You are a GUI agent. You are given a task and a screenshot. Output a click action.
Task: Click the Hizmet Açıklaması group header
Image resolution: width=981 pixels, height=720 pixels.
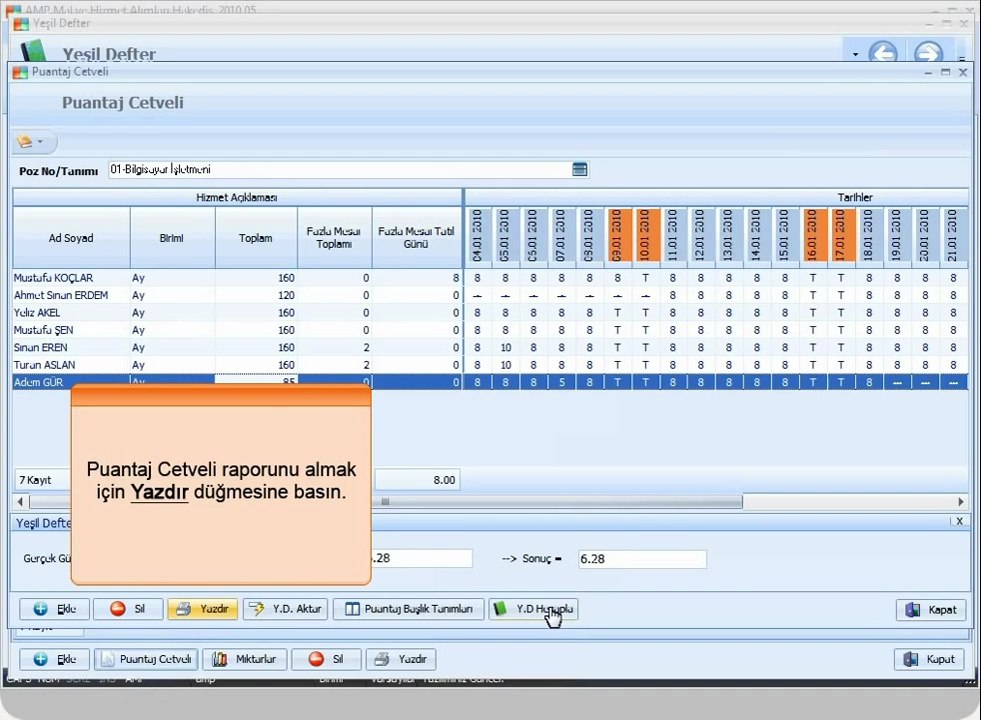coord(237,197)
